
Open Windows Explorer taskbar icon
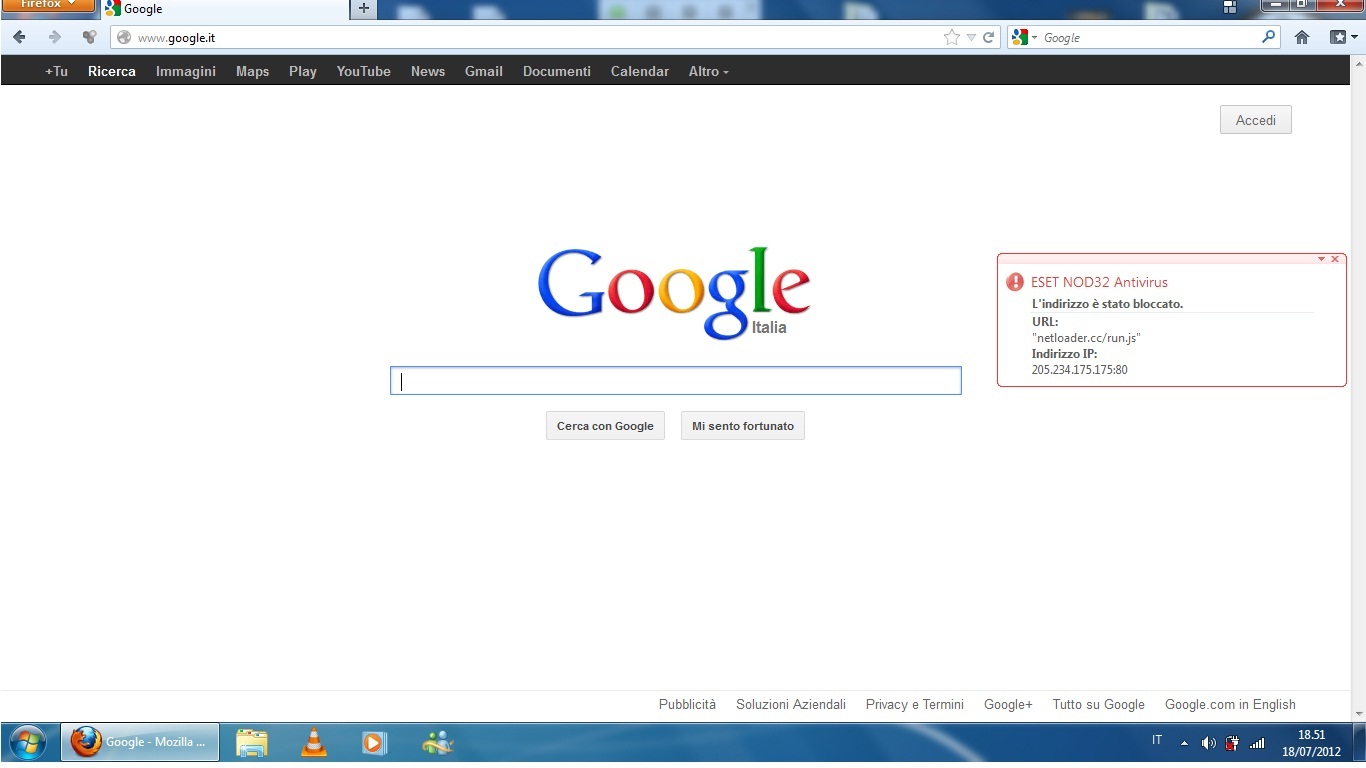[x=252, y=742]
